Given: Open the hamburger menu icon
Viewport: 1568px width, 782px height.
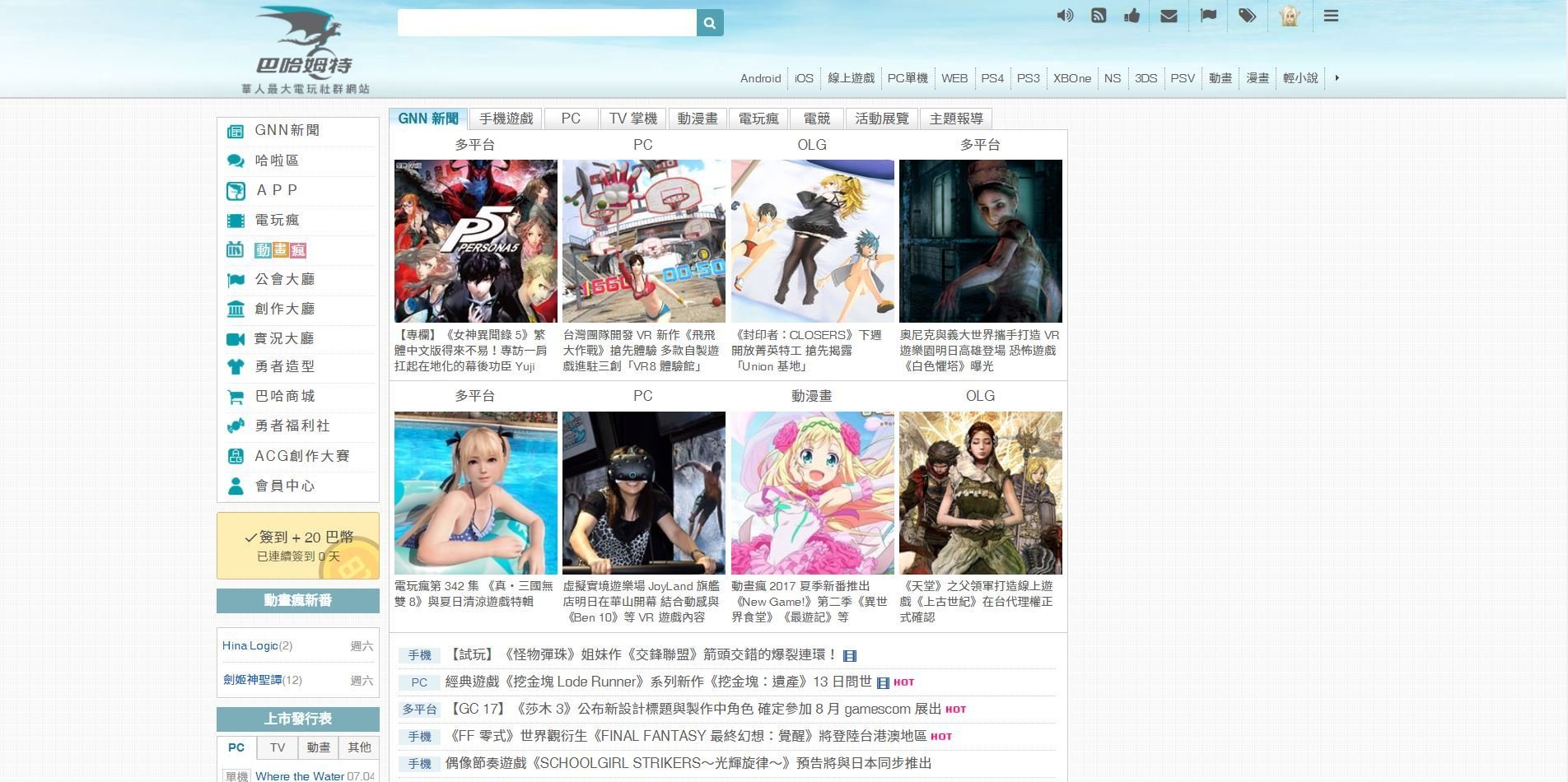Looking at the screenshot, I should [x=1331, y=16].
